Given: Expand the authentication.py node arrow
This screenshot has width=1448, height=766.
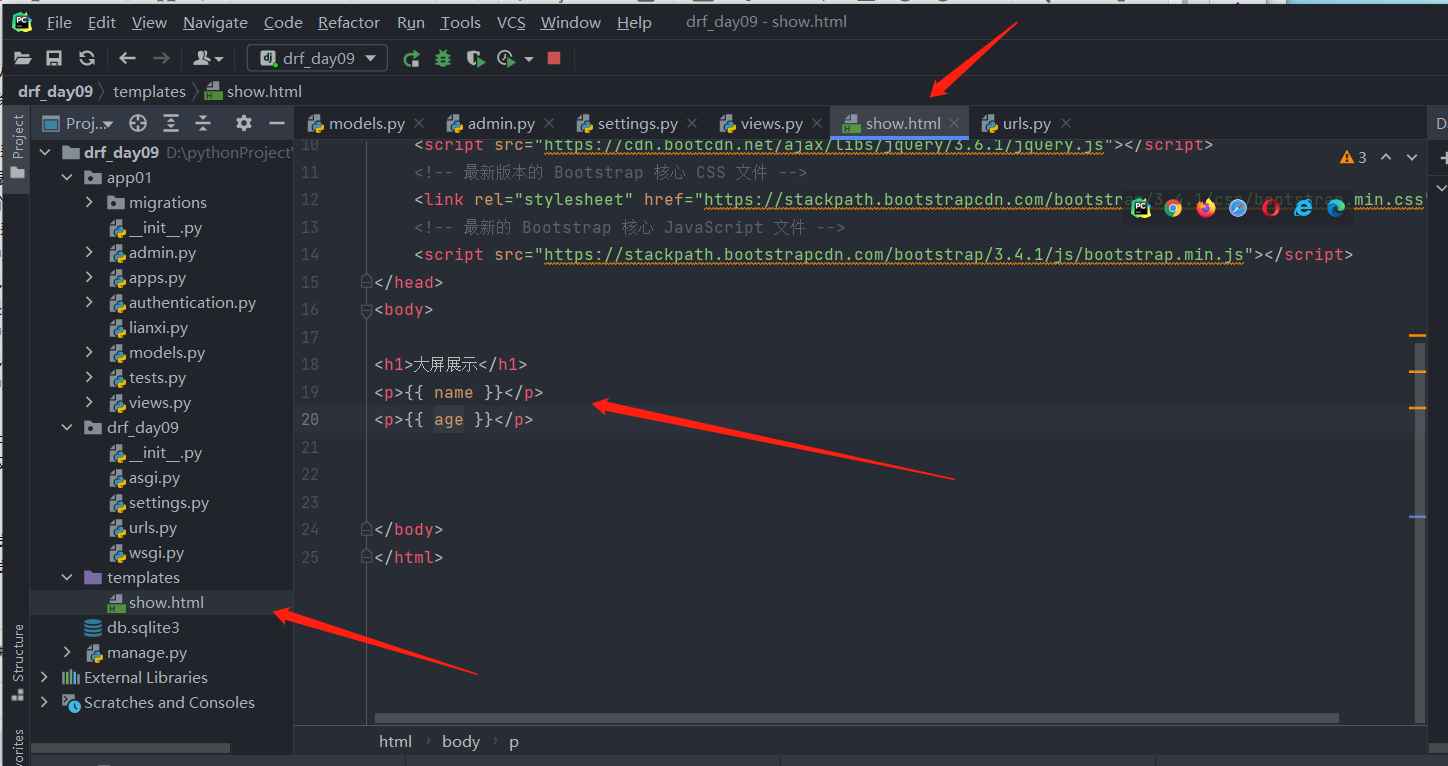Looking at the screenshot, I should [89, 303].
